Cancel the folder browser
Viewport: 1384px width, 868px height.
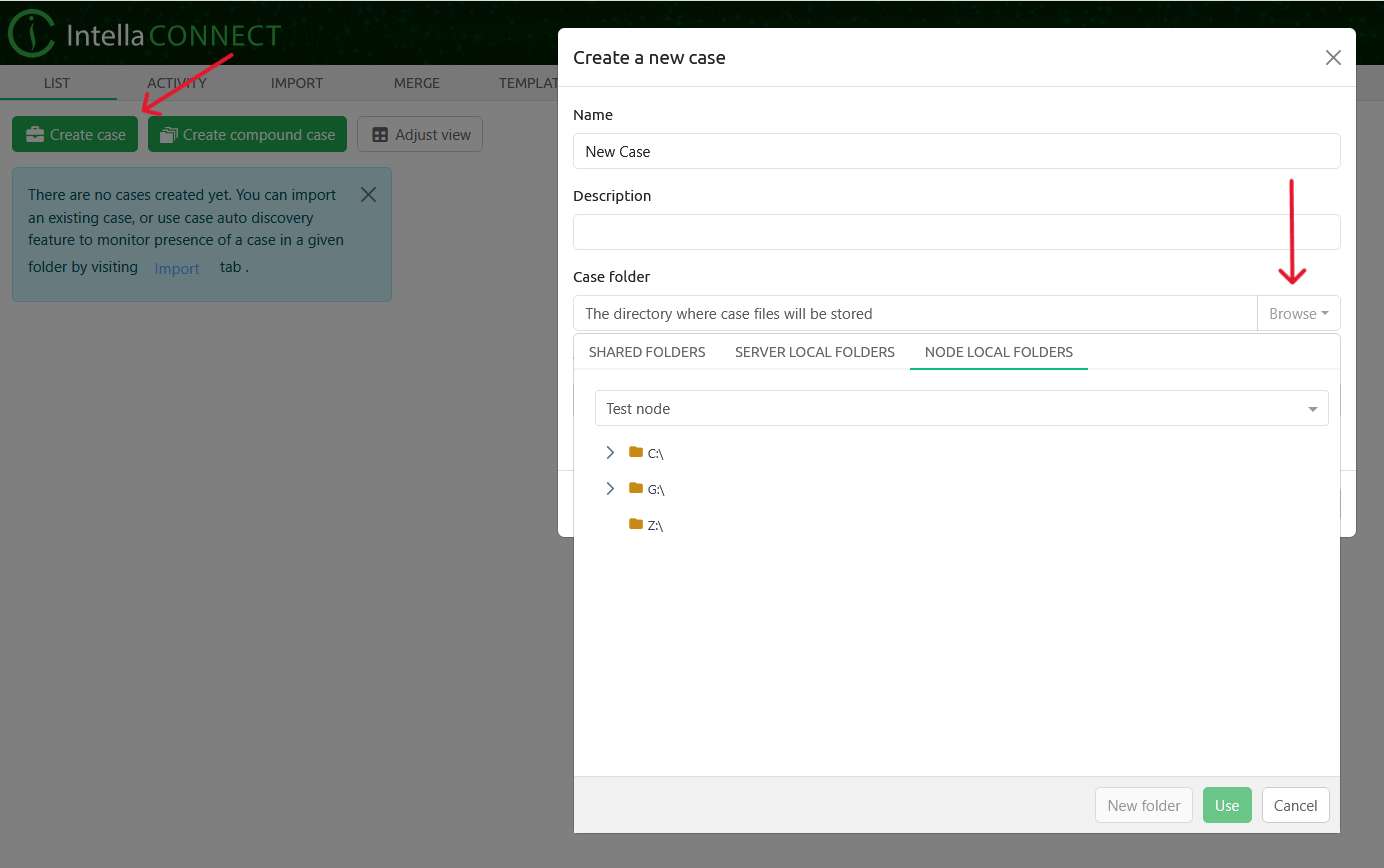point(1295,805)
